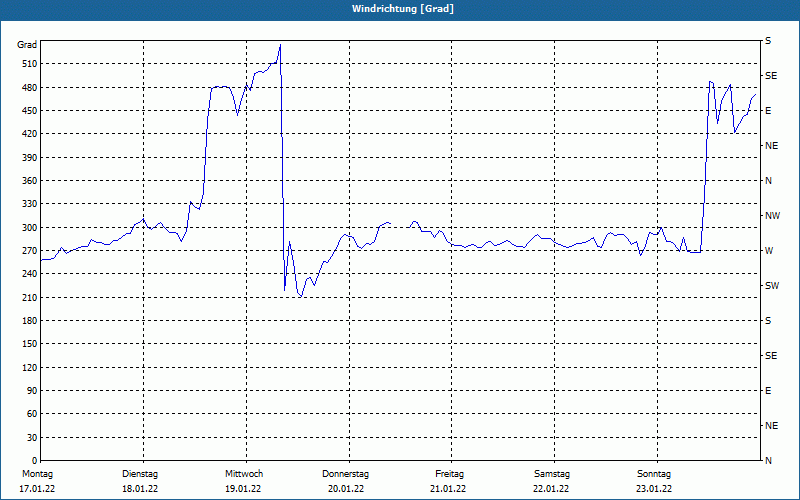The width and height of the screenshot is (800, 500).
Task: Select the 90 degree axis label
Action: pos(31,391)
